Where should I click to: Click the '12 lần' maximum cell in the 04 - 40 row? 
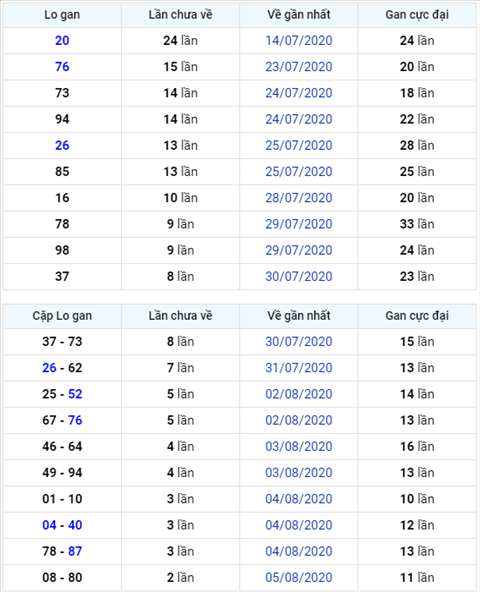pyautogui.click(x=417, y=525)
